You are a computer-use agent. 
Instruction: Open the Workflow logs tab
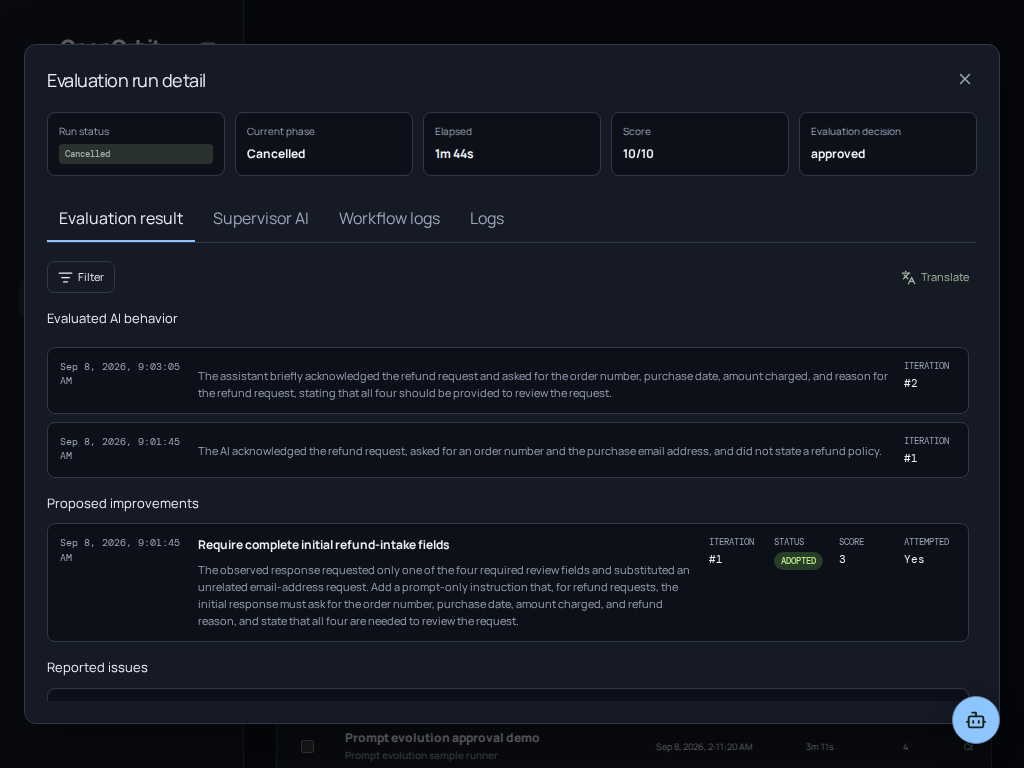click(x=389, y=219)
